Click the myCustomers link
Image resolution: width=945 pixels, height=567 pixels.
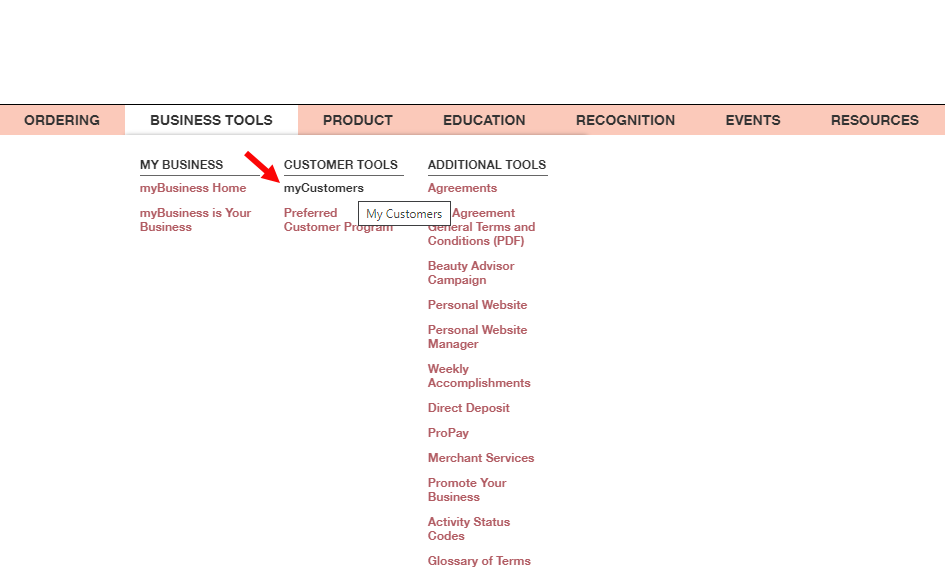pyautogui.click(x=324, y=188)
